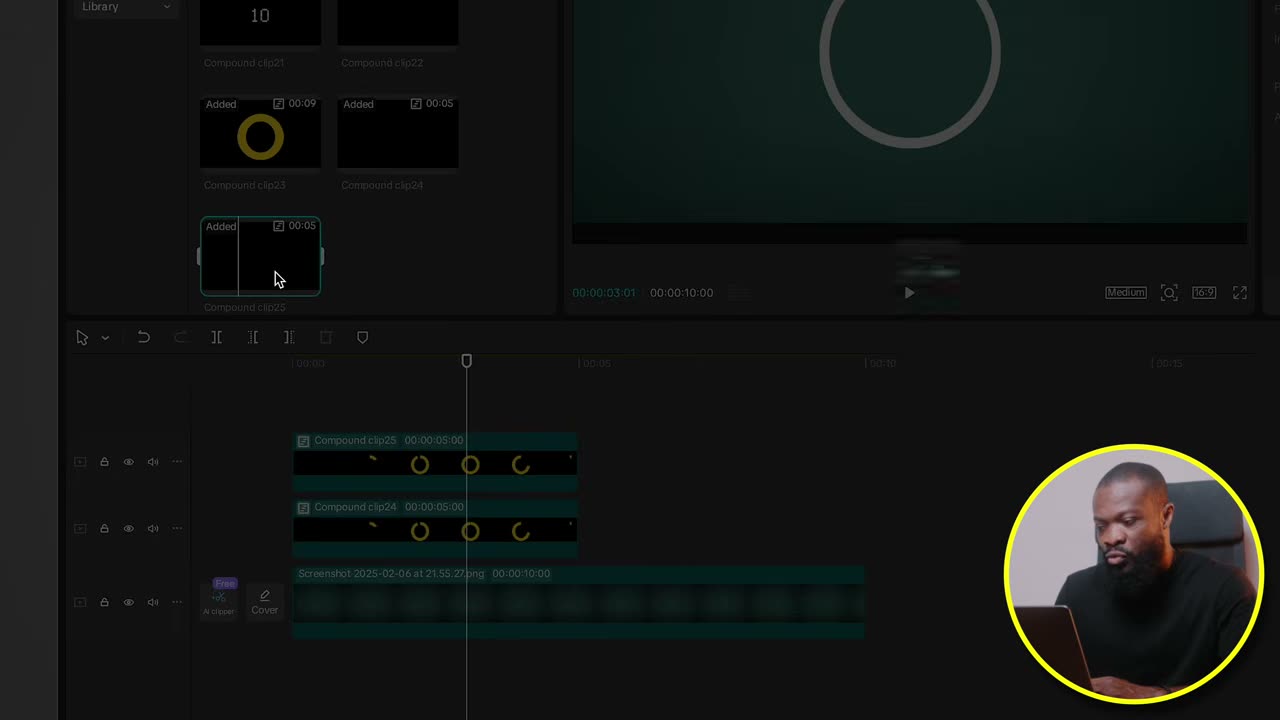1280x720 pixels.
Task: Choose the Select pointer tool
Action: pos(82,338)
